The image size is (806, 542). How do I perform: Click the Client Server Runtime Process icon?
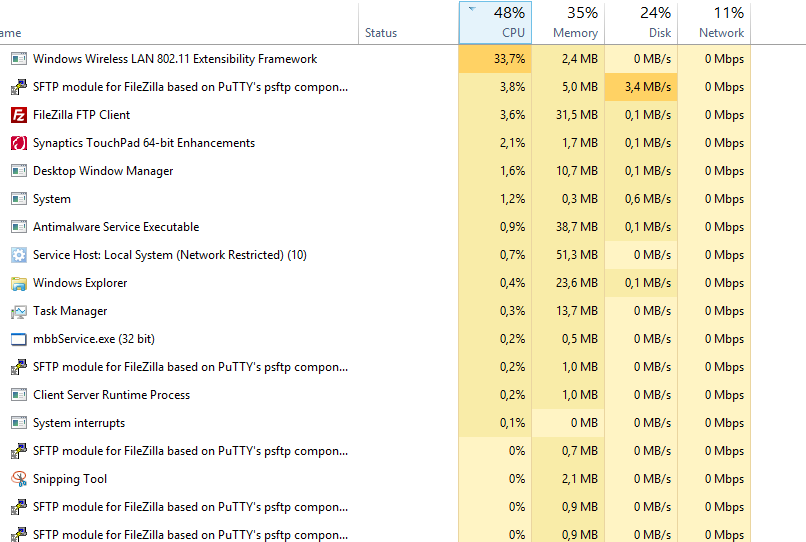(x=19, y=395)
